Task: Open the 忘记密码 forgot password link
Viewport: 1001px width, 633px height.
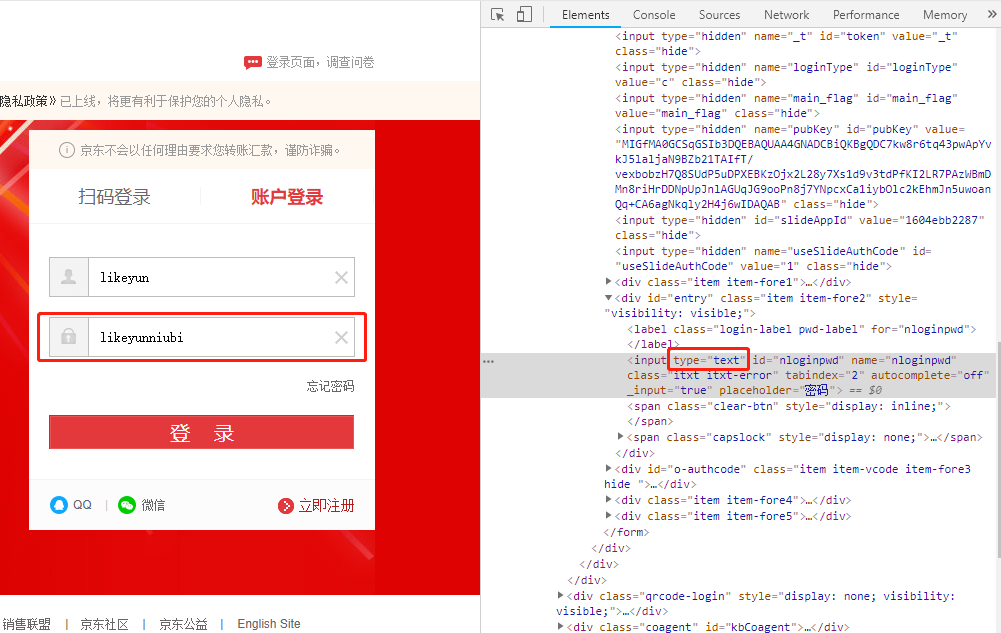Action: tap(330, 387)
